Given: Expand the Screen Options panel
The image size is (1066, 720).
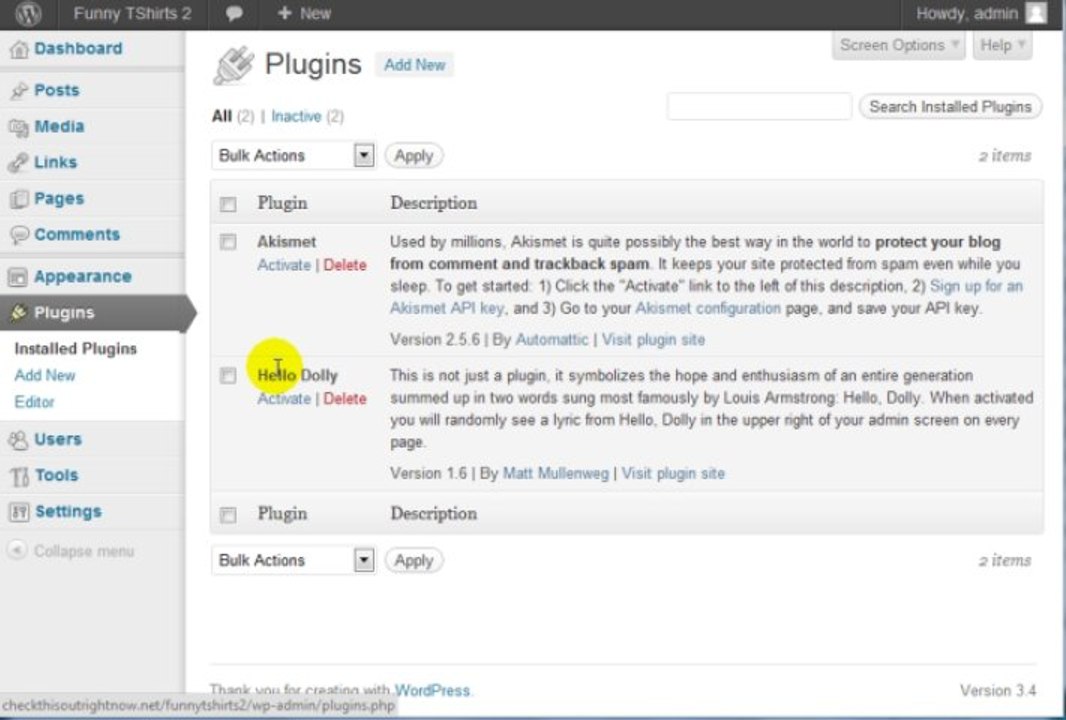Looking at the screenshot, I should [x=898, y=45].
